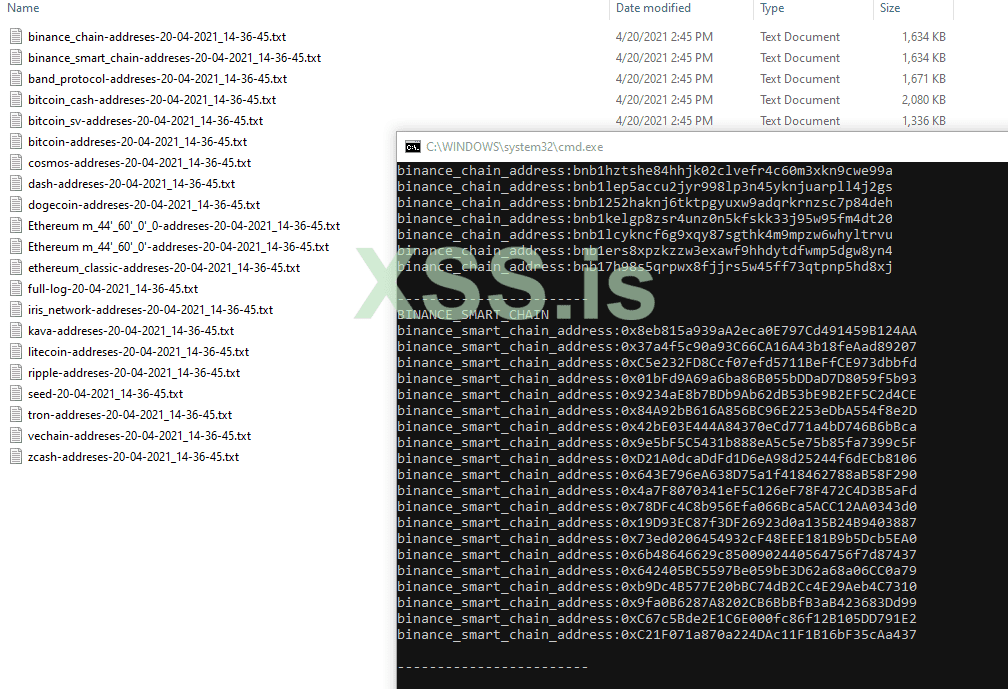Screen dimensions: 1008x689
Task: Sort files by the Type column
Action: (772, 8)
